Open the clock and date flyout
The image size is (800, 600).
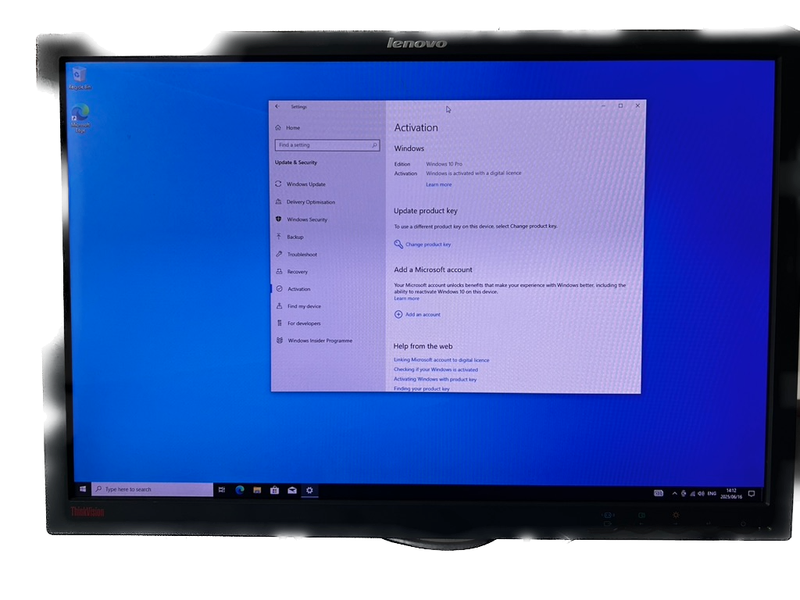tap(731, 494)
